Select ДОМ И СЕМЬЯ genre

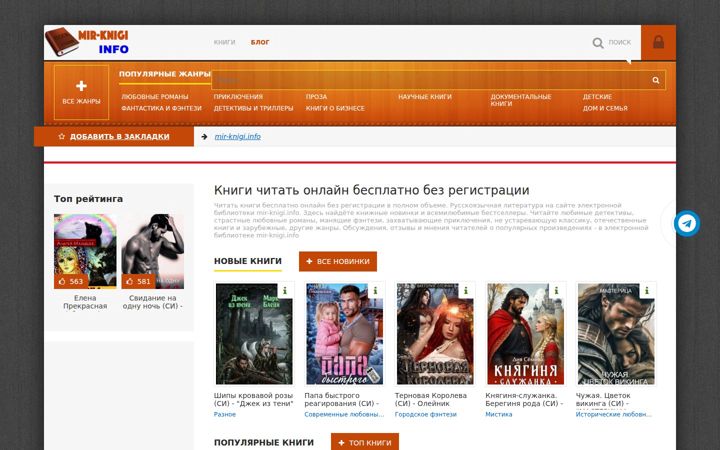point(605,108)
